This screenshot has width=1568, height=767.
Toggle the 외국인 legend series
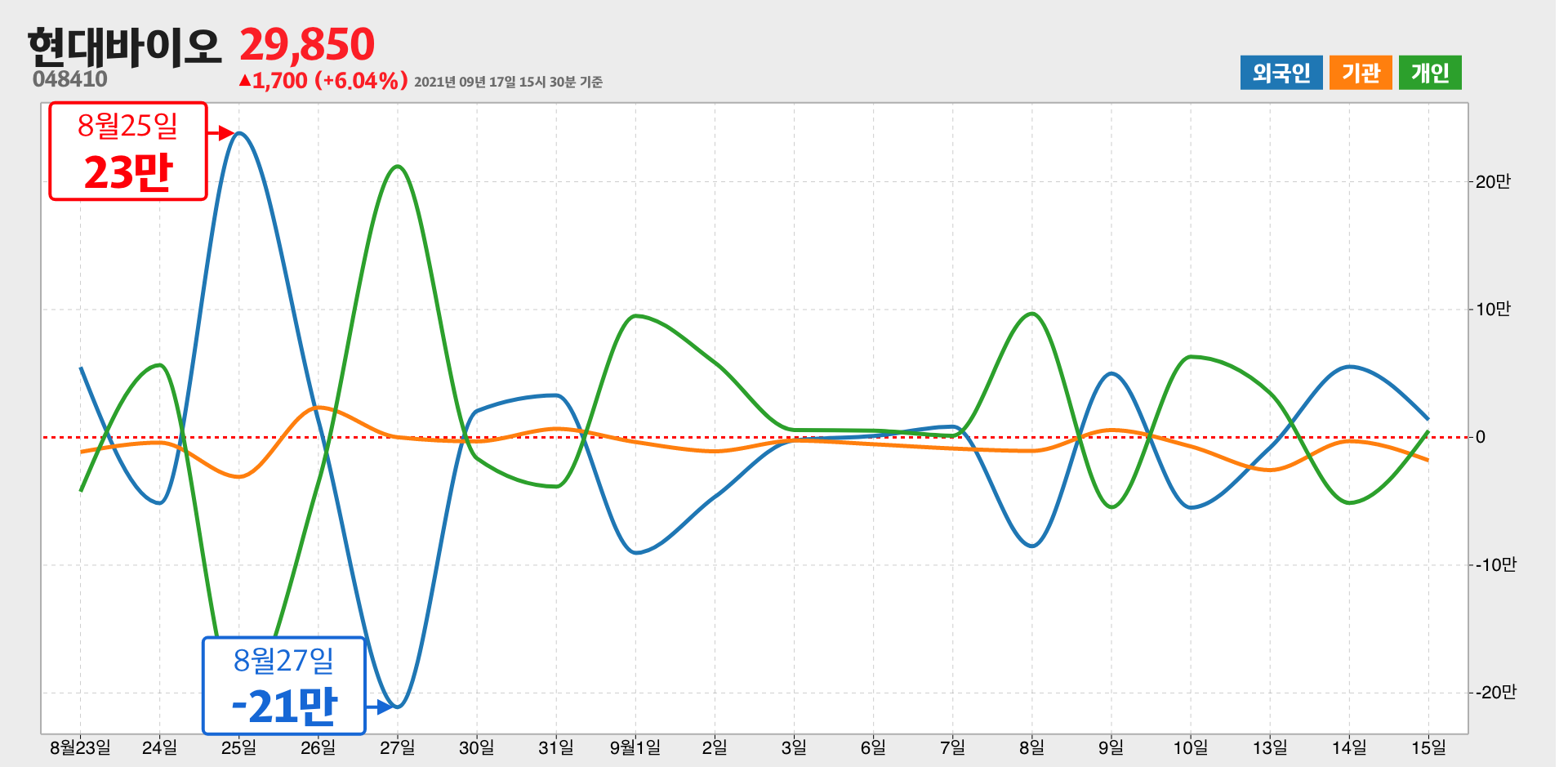(1281, 73)
